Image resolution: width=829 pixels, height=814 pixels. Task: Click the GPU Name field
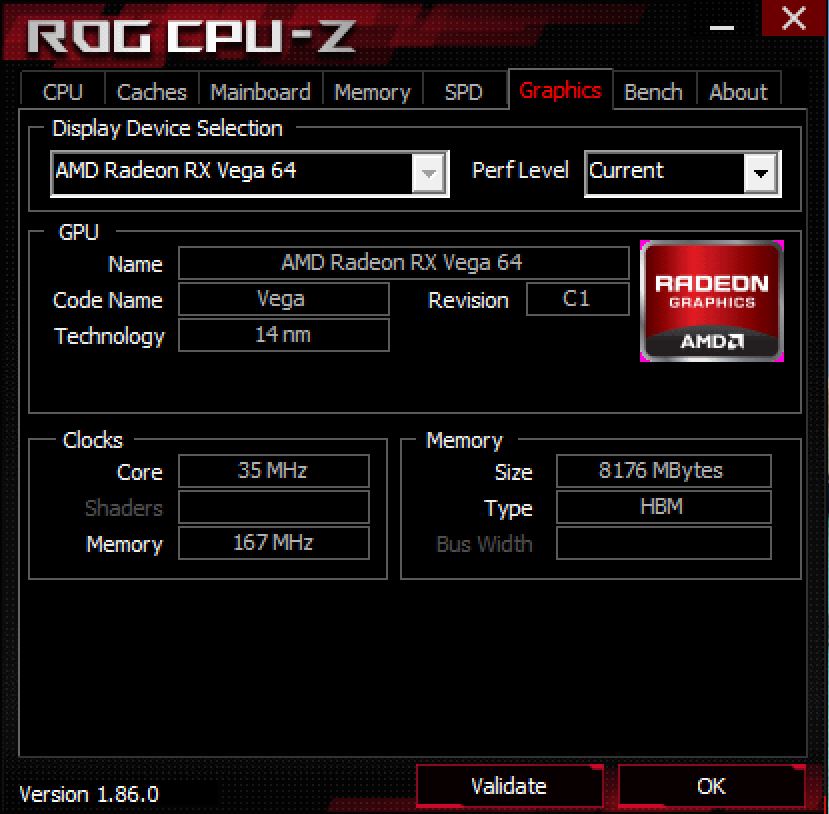coord(403,263)
